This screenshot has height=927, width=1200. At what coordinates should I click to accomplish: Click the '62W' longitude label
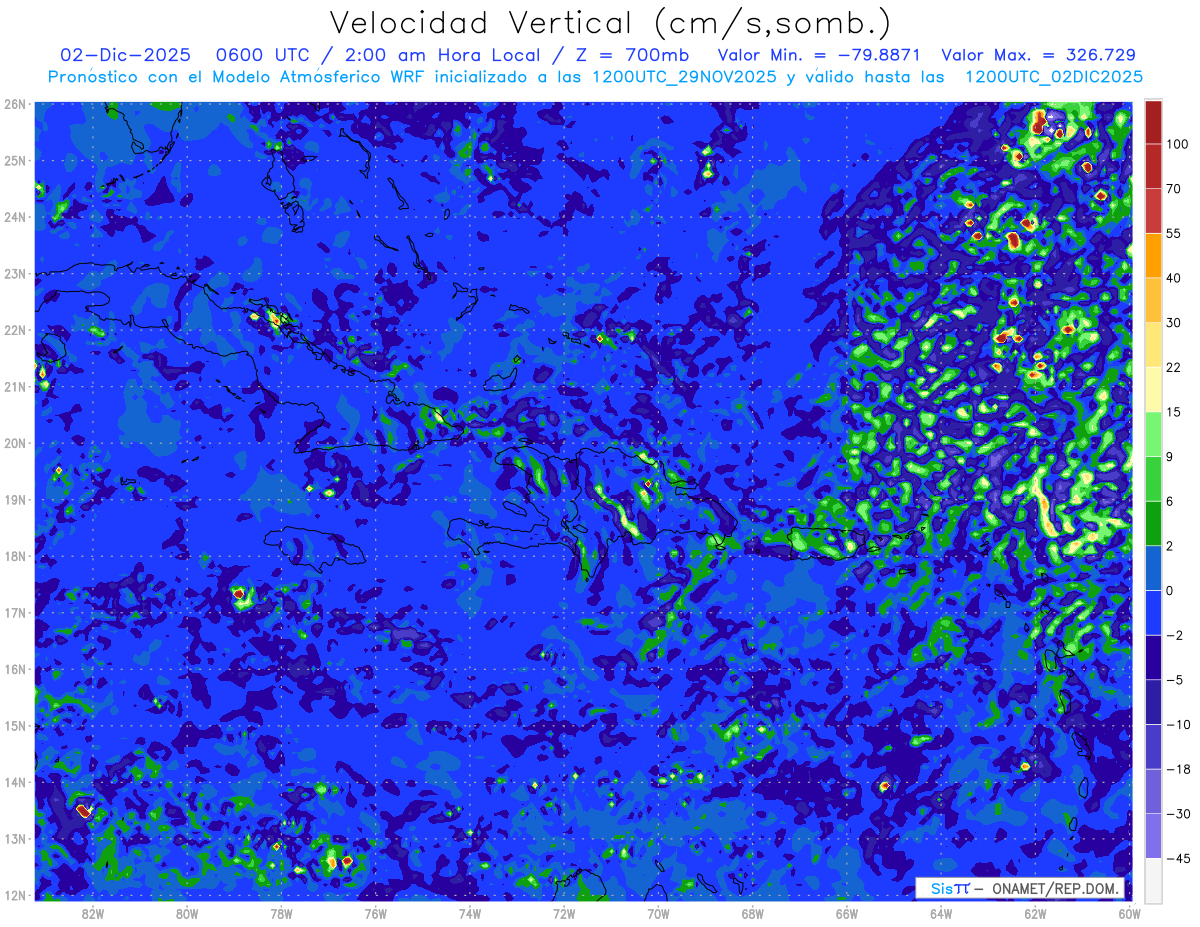(x=1035, y=913)
